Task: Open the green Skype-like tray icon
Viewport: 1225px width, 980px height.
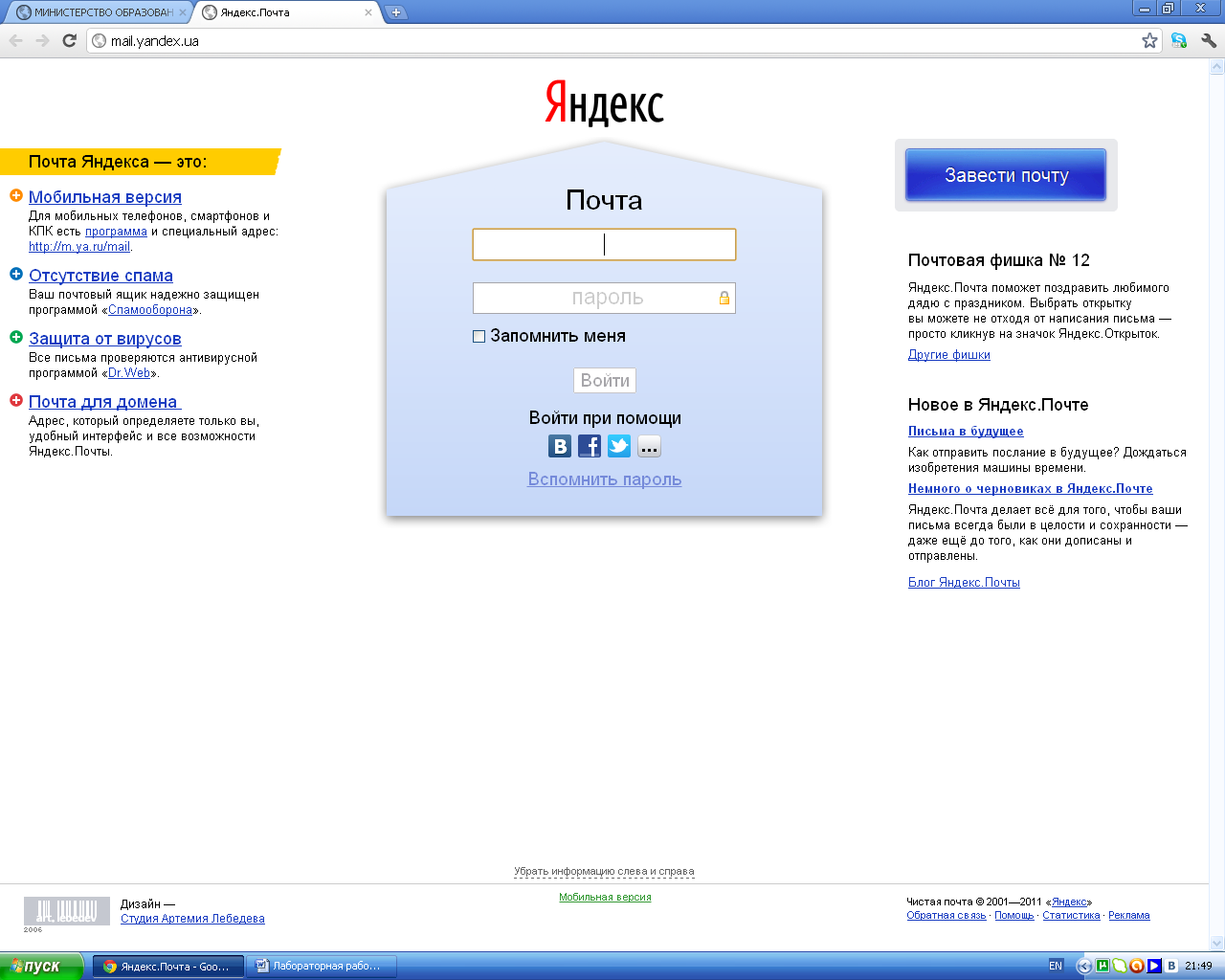Action: pyautogui.click(x=1119, y=966)
